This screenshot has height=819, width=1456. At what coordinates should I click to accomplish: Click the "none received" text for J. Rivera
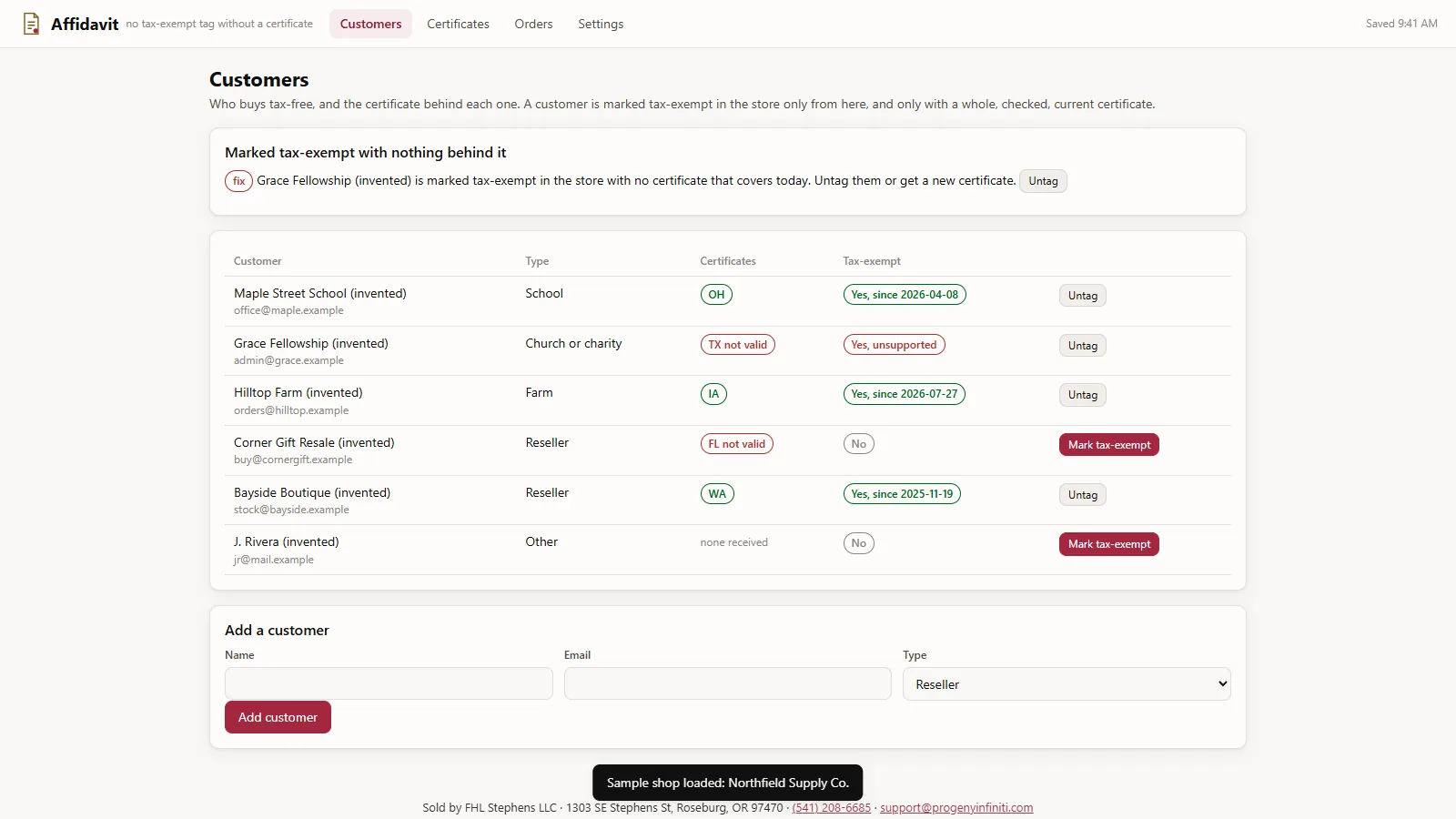pyautogui.click(x=733, y=542)
